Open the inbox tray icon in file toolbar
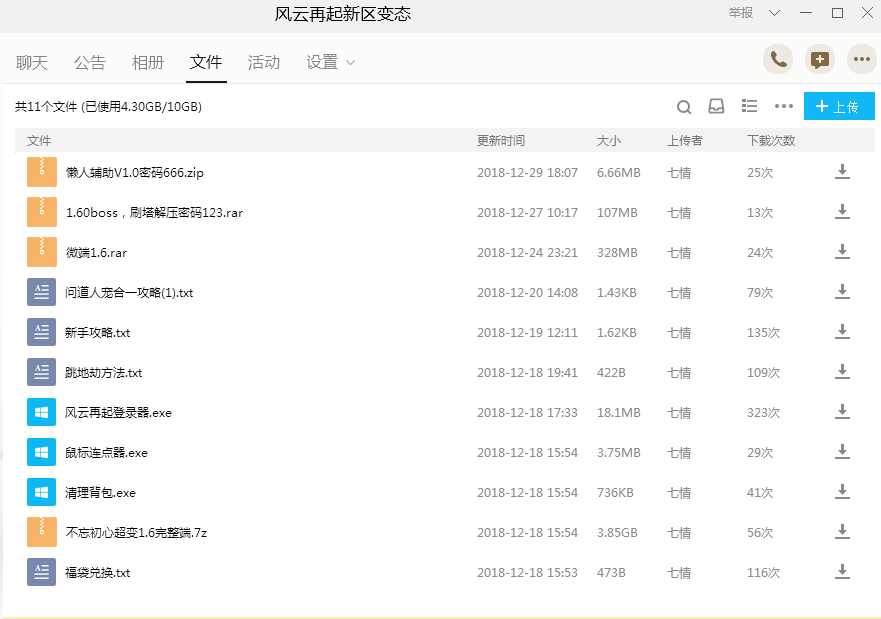The height and width of the screenshot is (619, 881). coord(716,107)
